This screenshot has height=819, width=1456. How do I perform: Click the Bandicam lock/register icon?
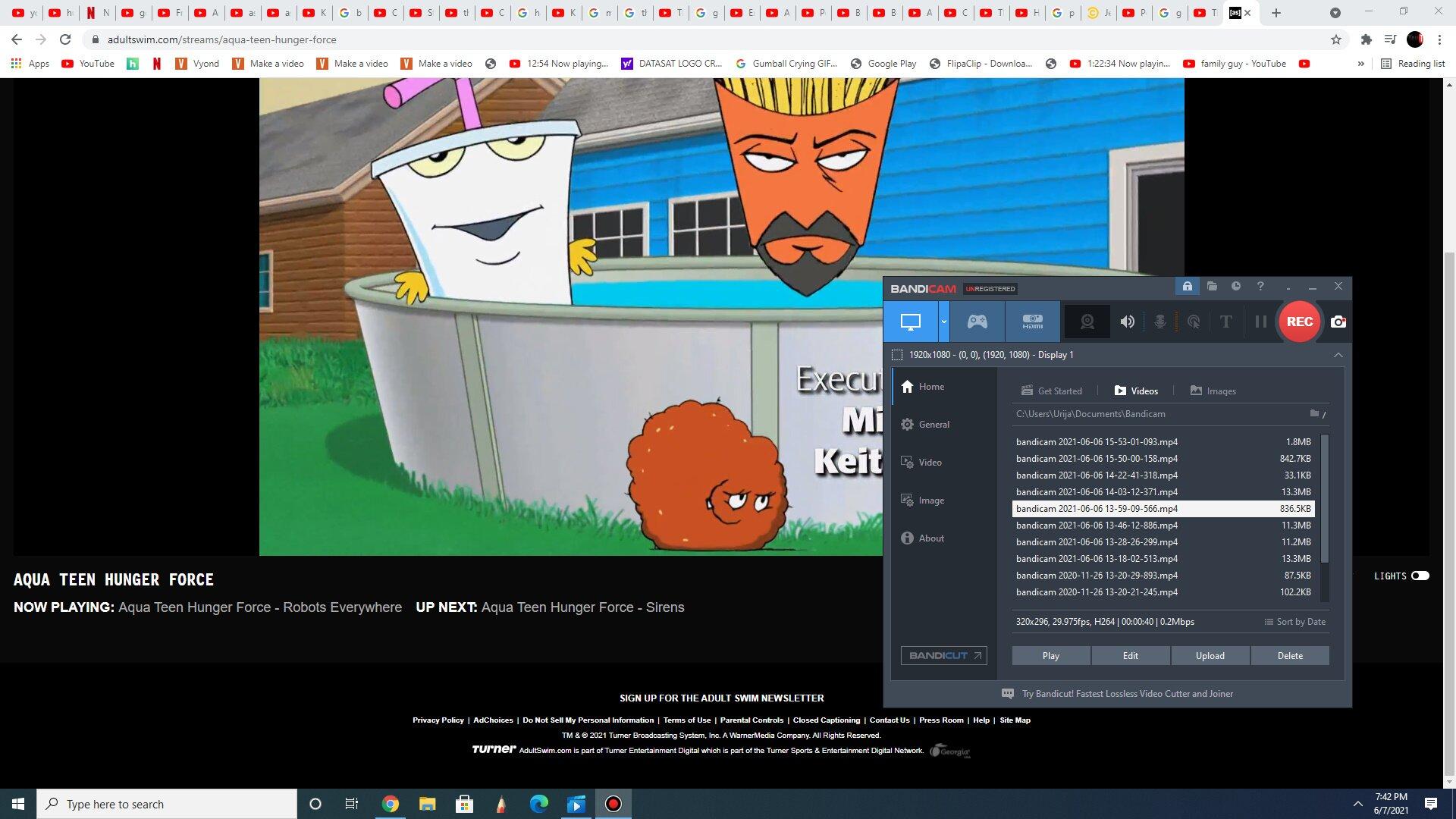tap(1188, 287)
